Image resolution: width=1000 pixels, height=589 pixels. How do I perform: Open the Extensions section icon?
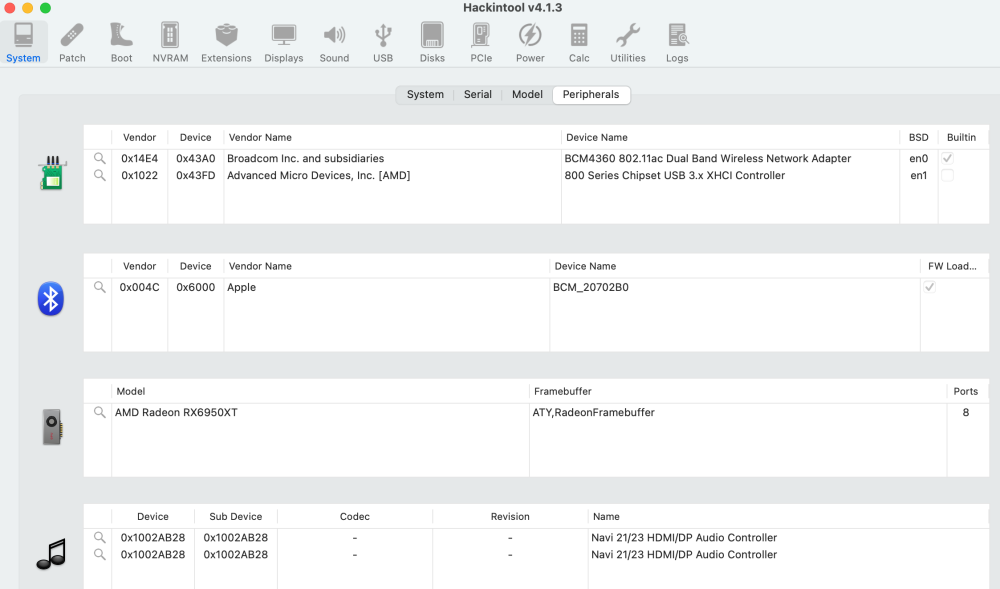[x=226, y=43]
